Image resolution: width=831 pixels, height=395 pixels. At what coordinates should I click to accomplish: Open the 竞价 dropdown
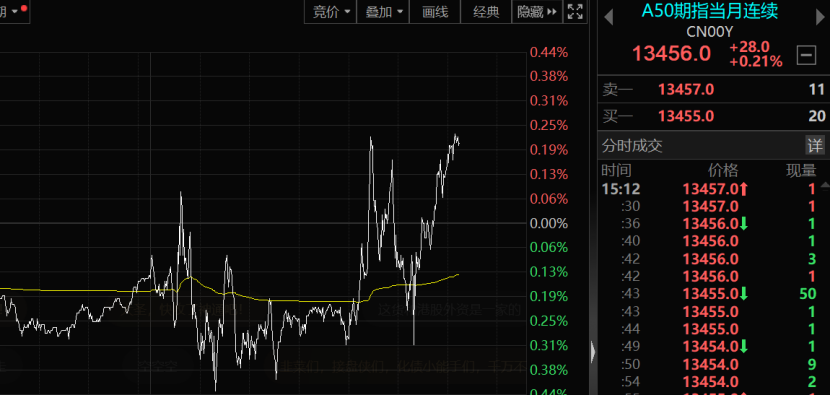tap(331, 12)
